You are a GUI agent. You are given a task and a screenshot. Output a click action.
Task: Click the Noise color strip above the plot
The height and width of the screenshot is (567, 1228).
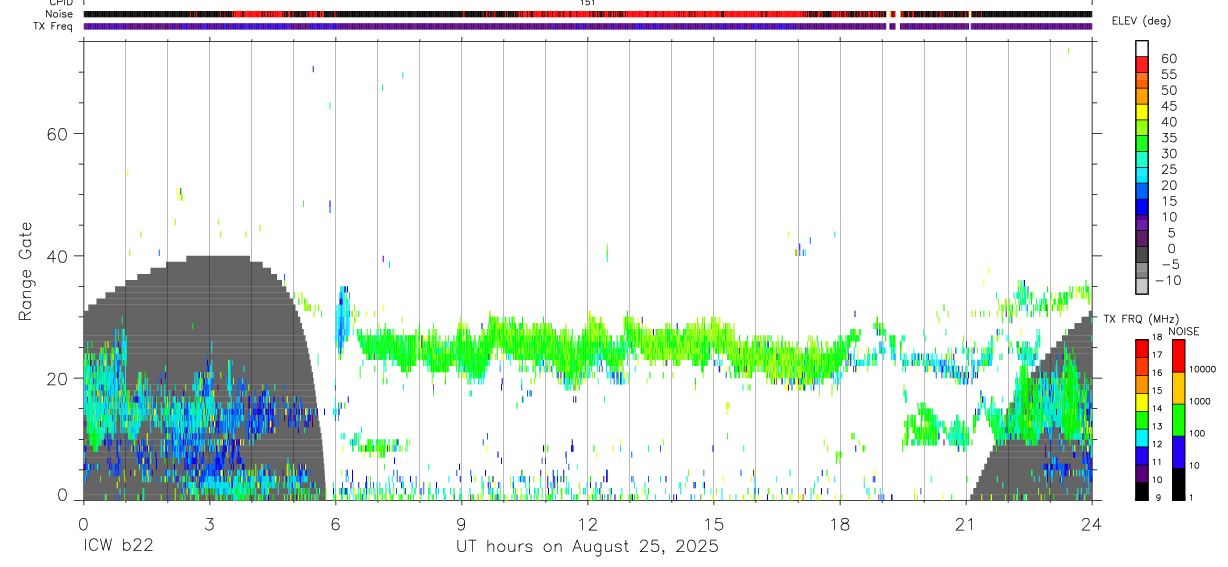(587, 14)
